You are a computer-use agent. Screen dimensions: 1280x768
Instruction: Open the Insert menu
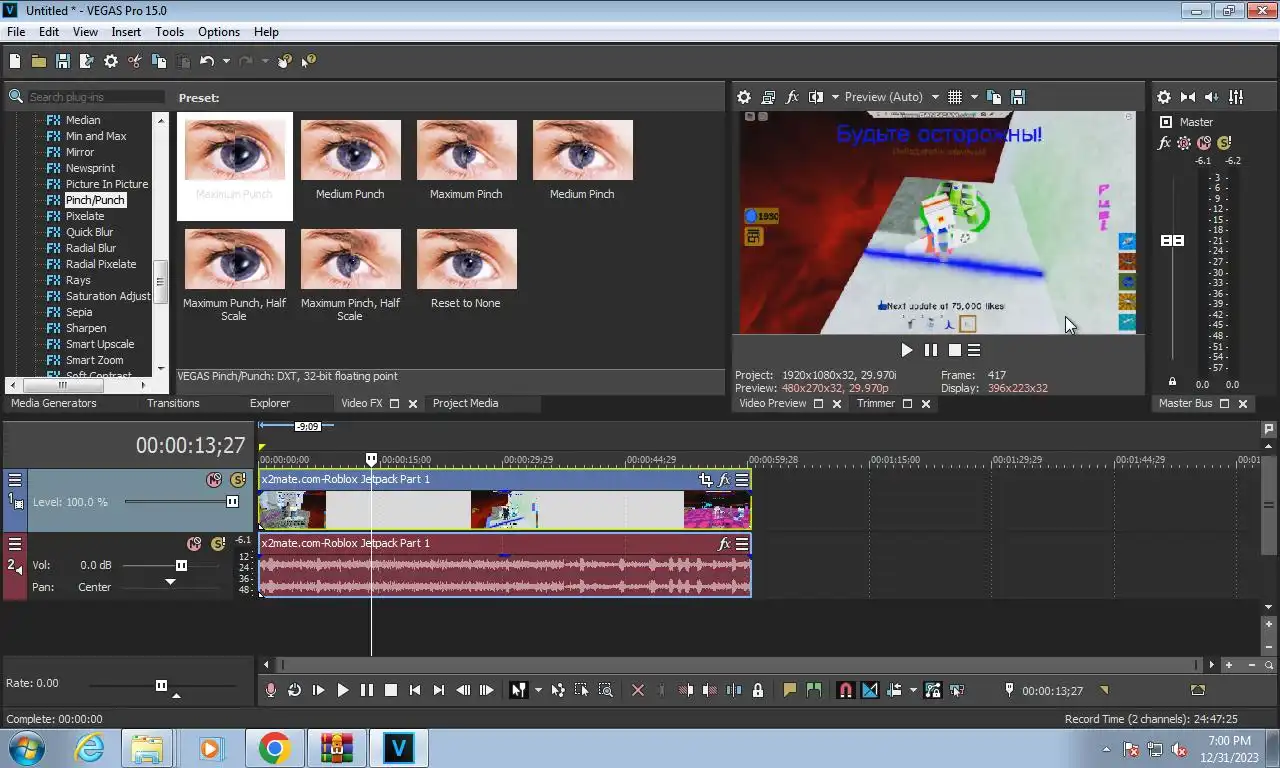click(126, 32)
